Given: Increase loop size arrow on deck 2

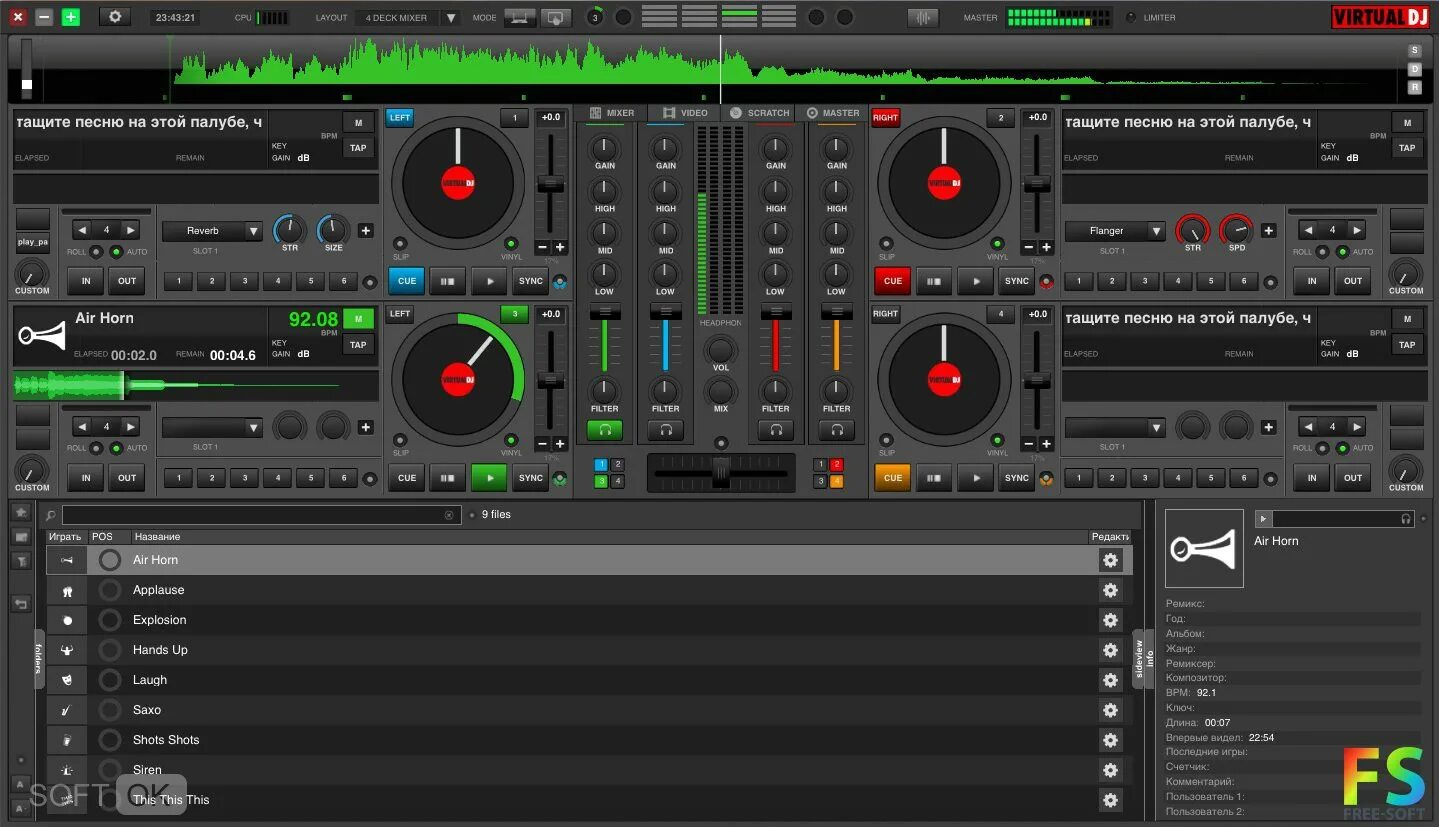Looking at the screenshot, I should [1357, 230].
